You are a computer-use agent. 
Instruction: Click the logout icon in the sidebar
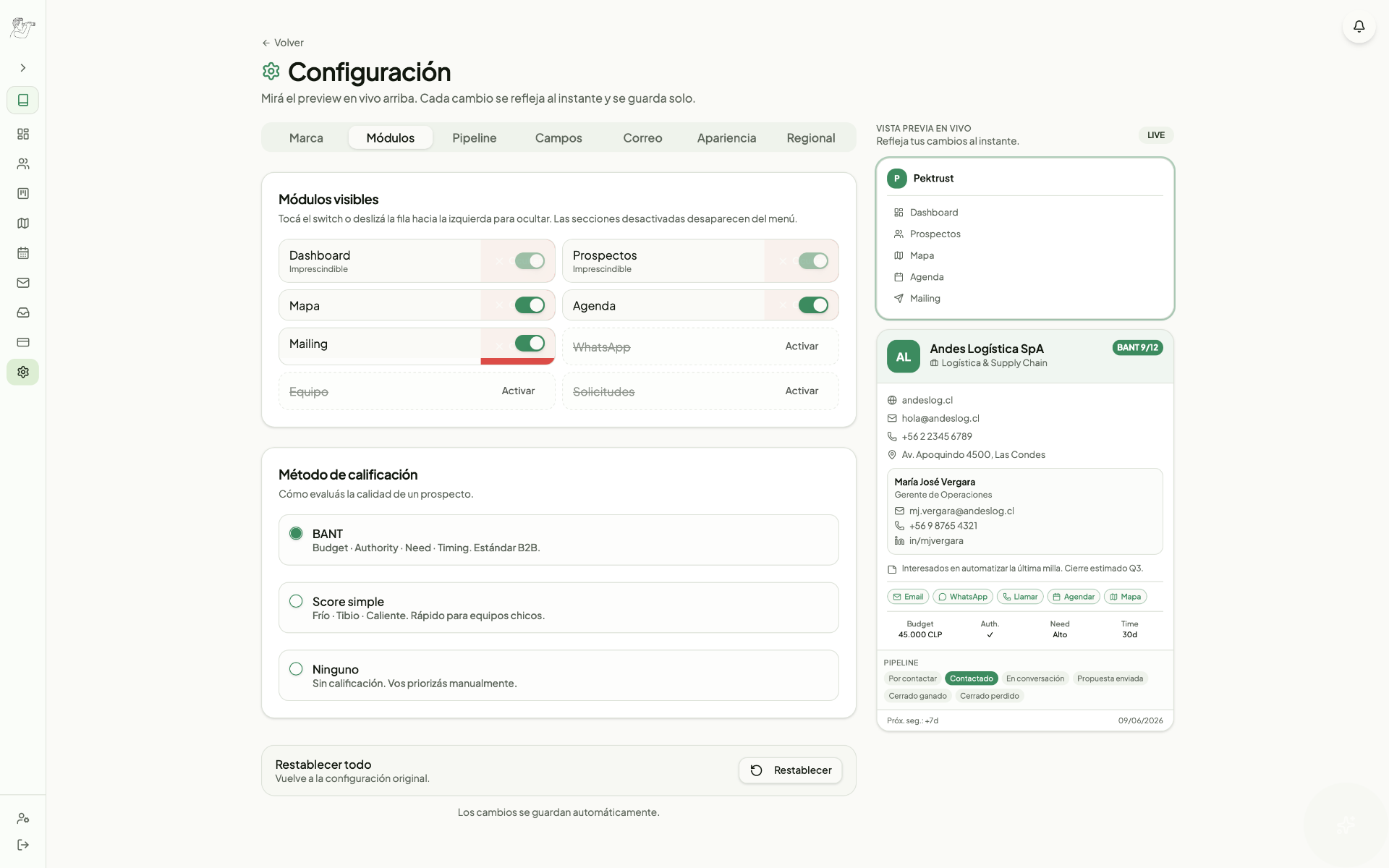tap(23, 845)
